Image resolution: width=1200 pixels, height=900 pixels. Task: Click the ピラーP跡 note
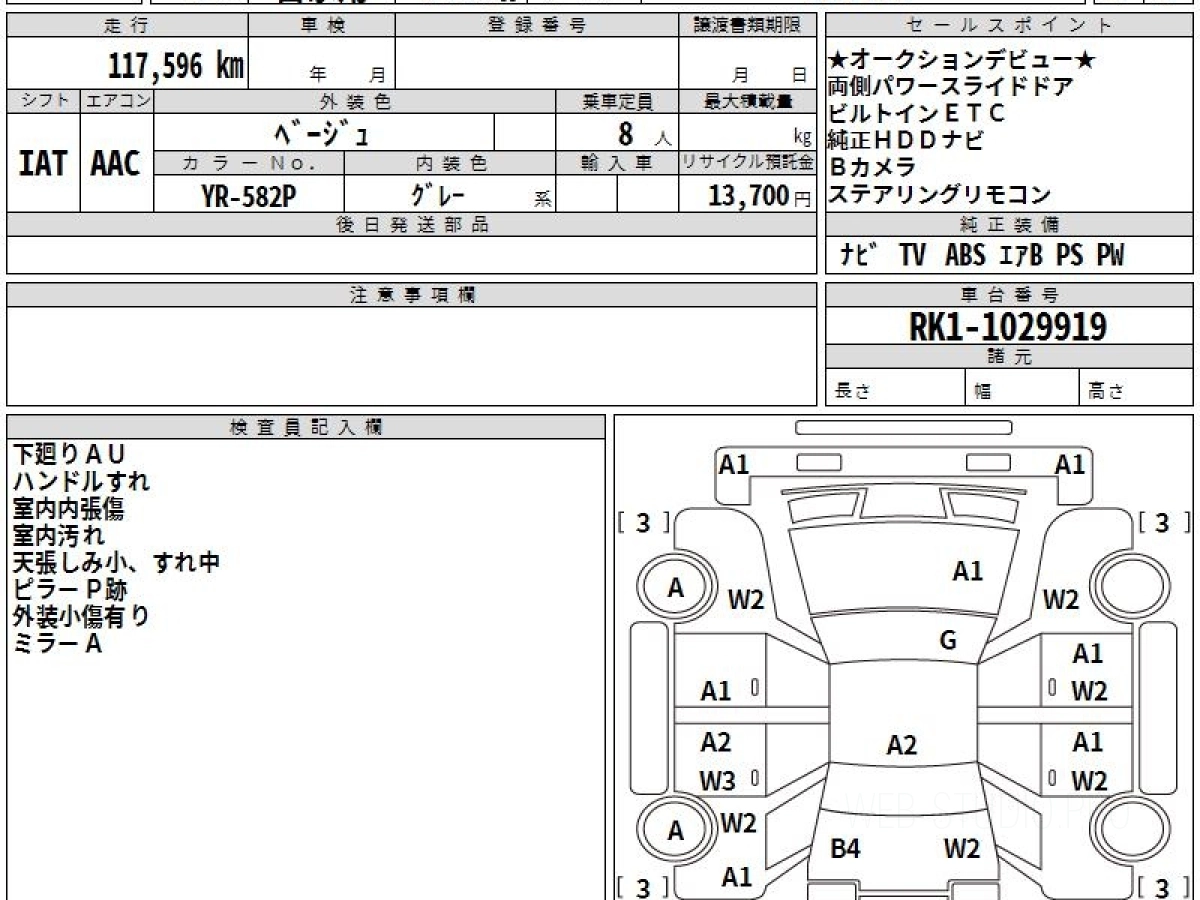pos(70,589)
